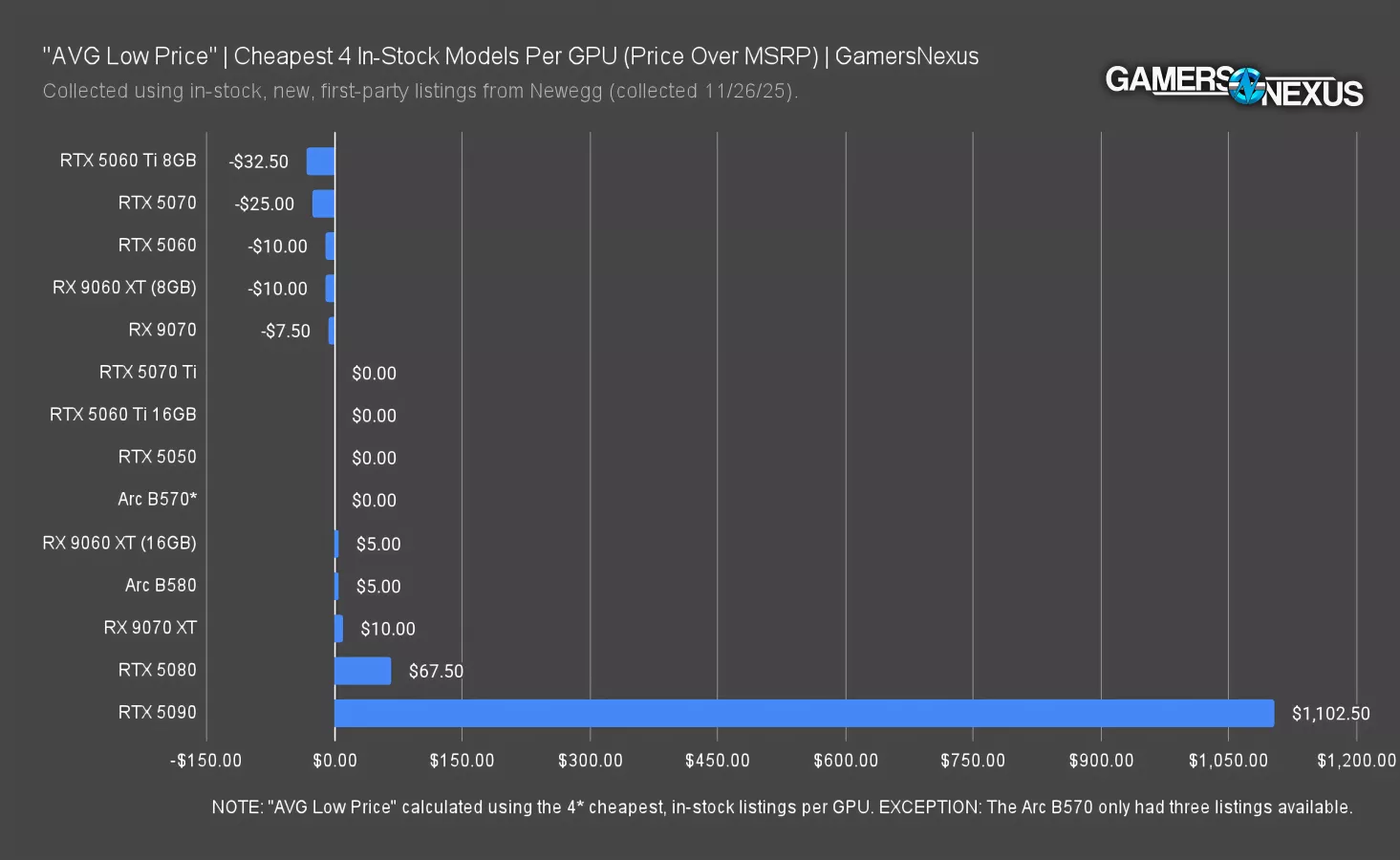Click the Arc B570* category label
The width and height of the screenshot is (1400, 860).
(157, 500)
